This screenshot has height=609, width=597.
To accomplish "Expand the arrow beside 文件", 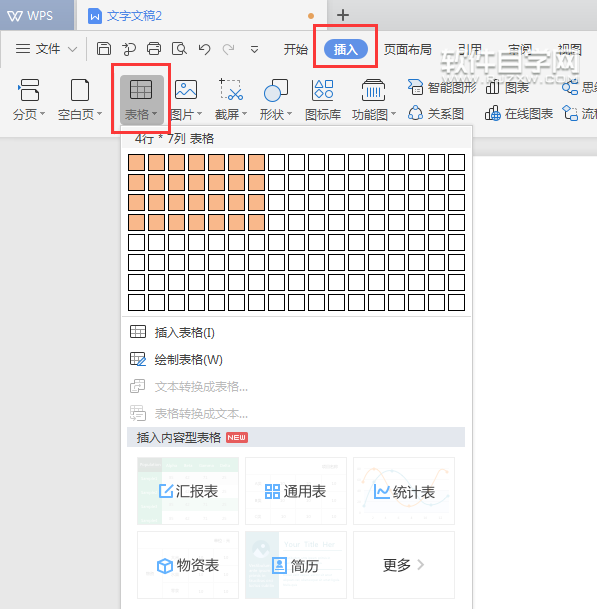I will tap(72, 49).
